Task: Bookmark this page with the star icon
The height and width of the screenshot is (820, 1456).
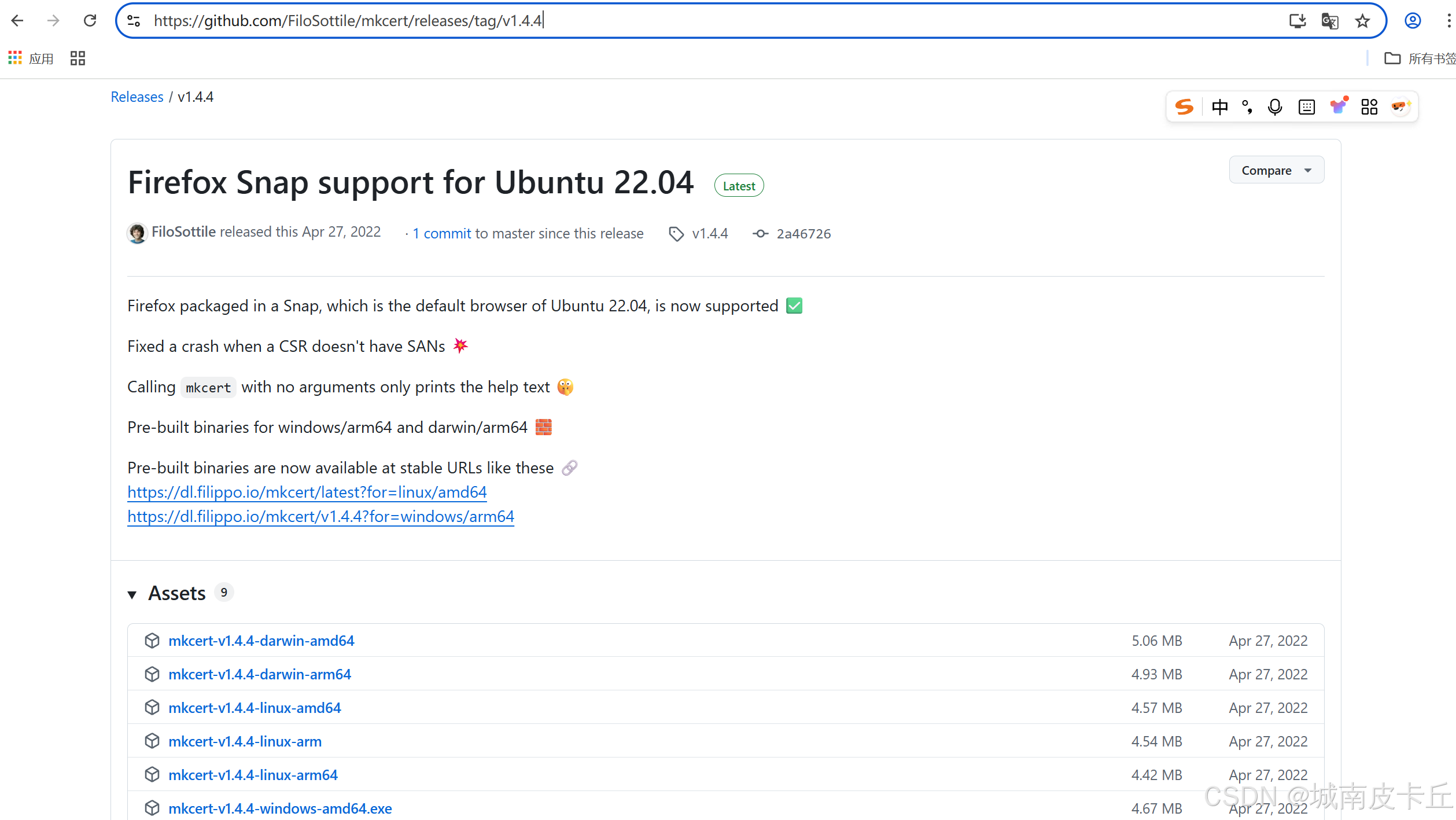Action: coord(1362,21)
